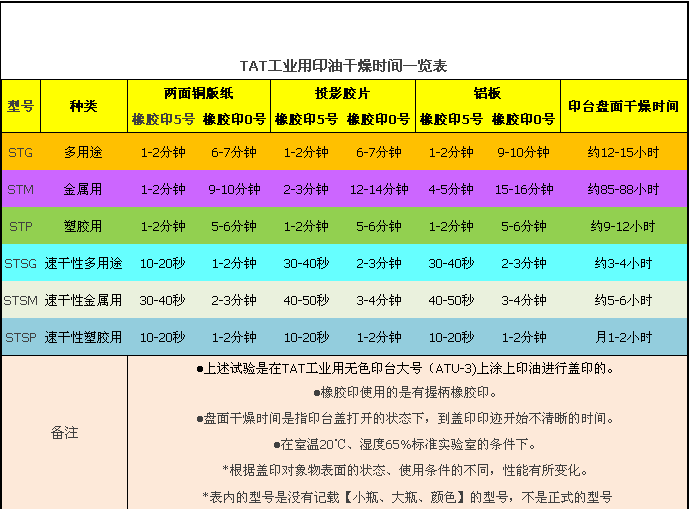
Task: Click the note about ATU-3 无色印台大号
Action: tap(405, 368)
